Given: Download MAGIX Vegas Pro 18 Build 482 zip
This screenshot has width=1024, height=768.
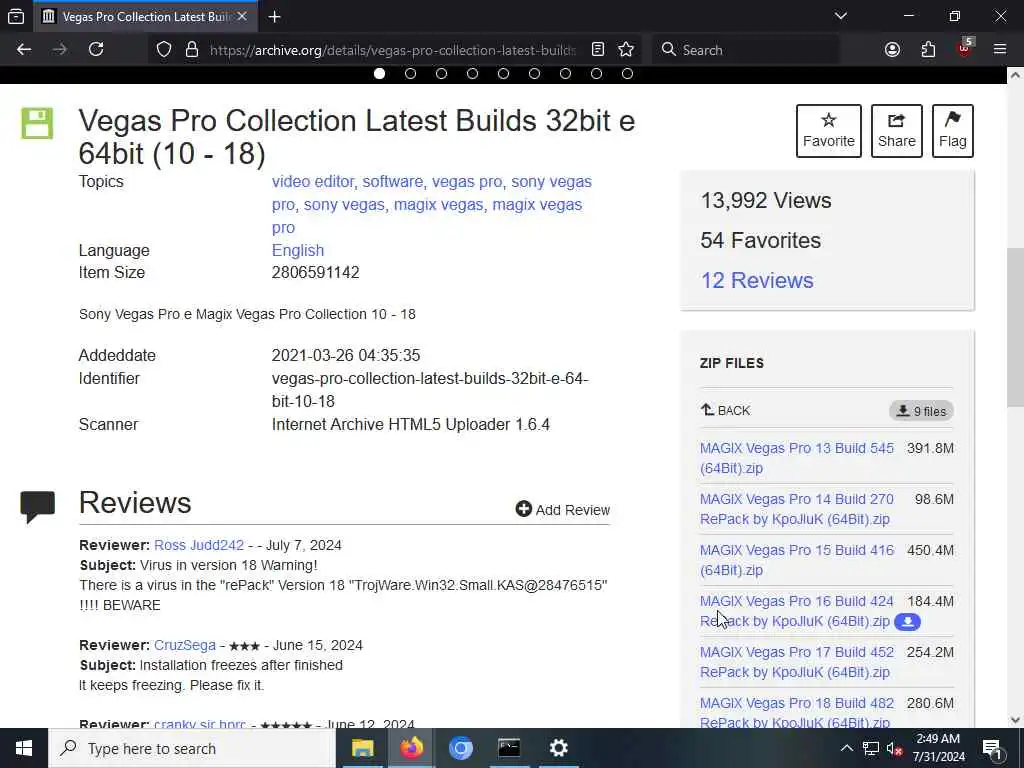Looking at the screenshot, I should (797, 712).
